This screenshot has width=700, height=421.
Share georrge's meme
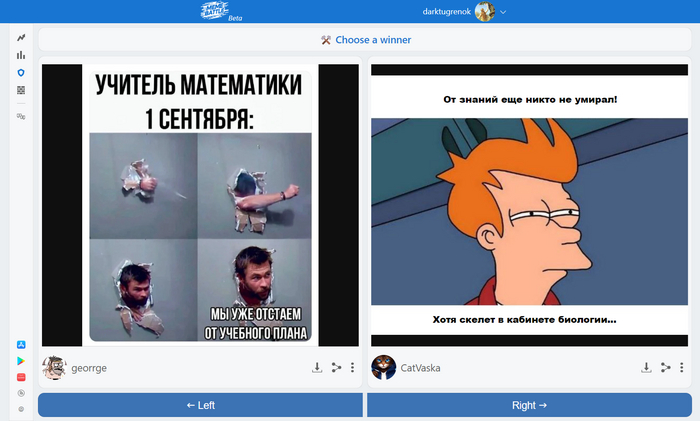click(336, 368)
